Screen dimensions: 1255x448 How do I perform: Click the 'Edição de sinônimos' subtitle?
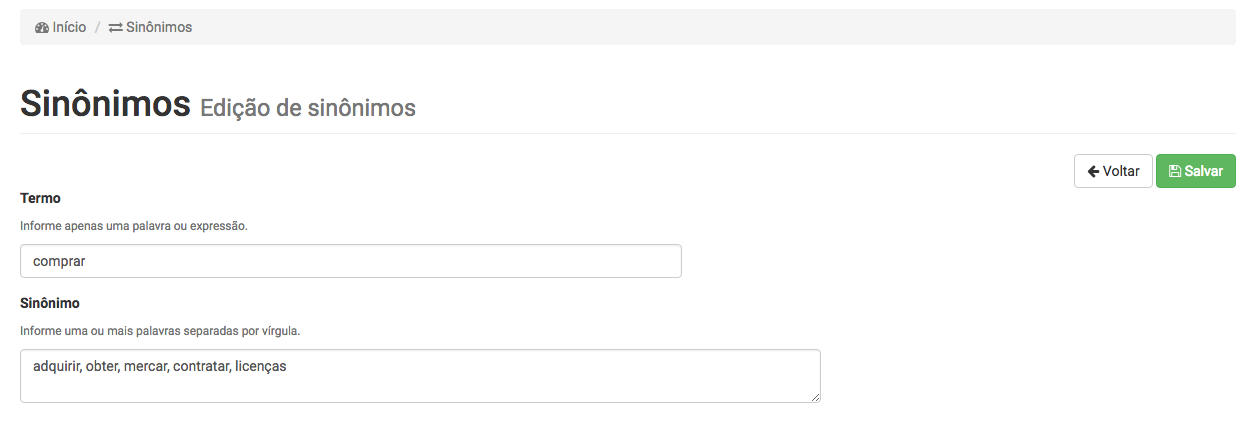point(308,108)
